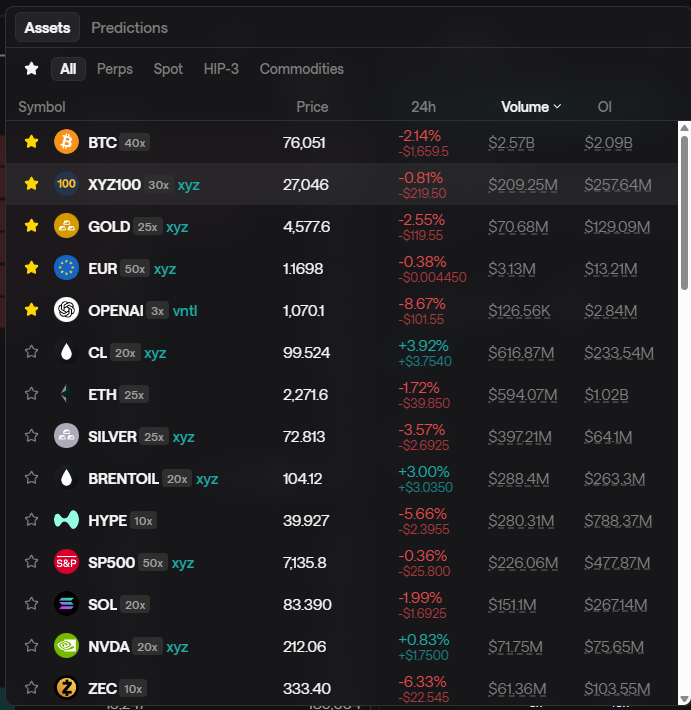Click EUR price 1.1698
This screenshot has height=710, width=691.
(x=303, y=269)
